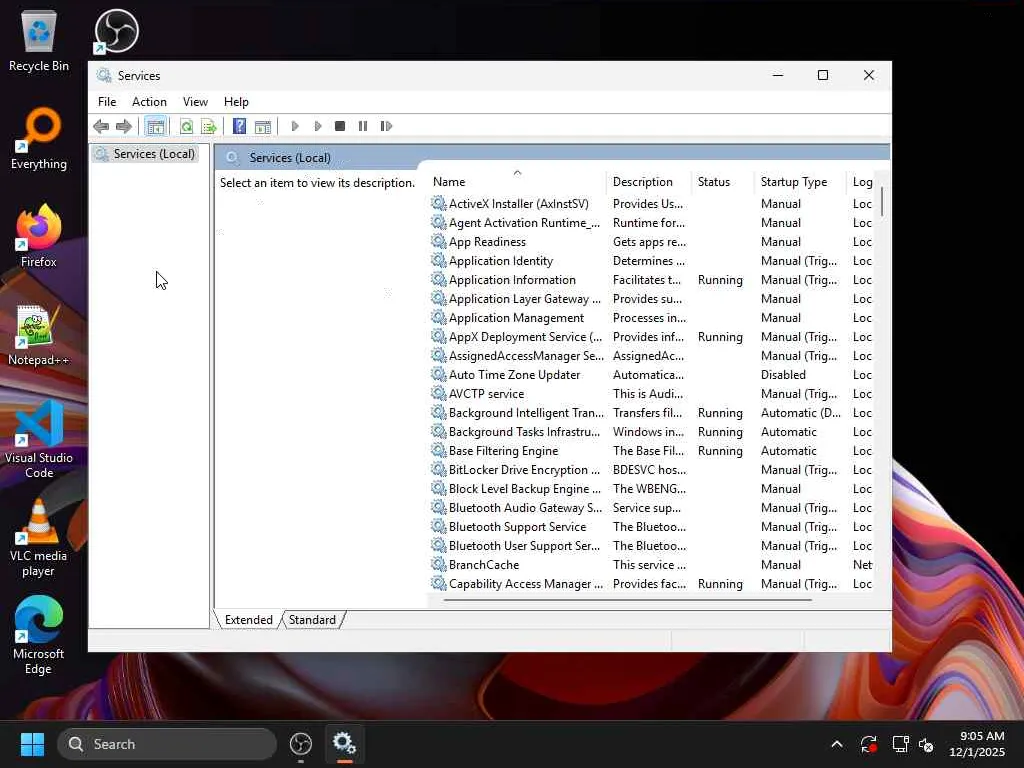The width and height of the screenshot is (1024, 768).
Task: Select the BranchCache service row
Action: pyautogui.click(x=483, y=565)
